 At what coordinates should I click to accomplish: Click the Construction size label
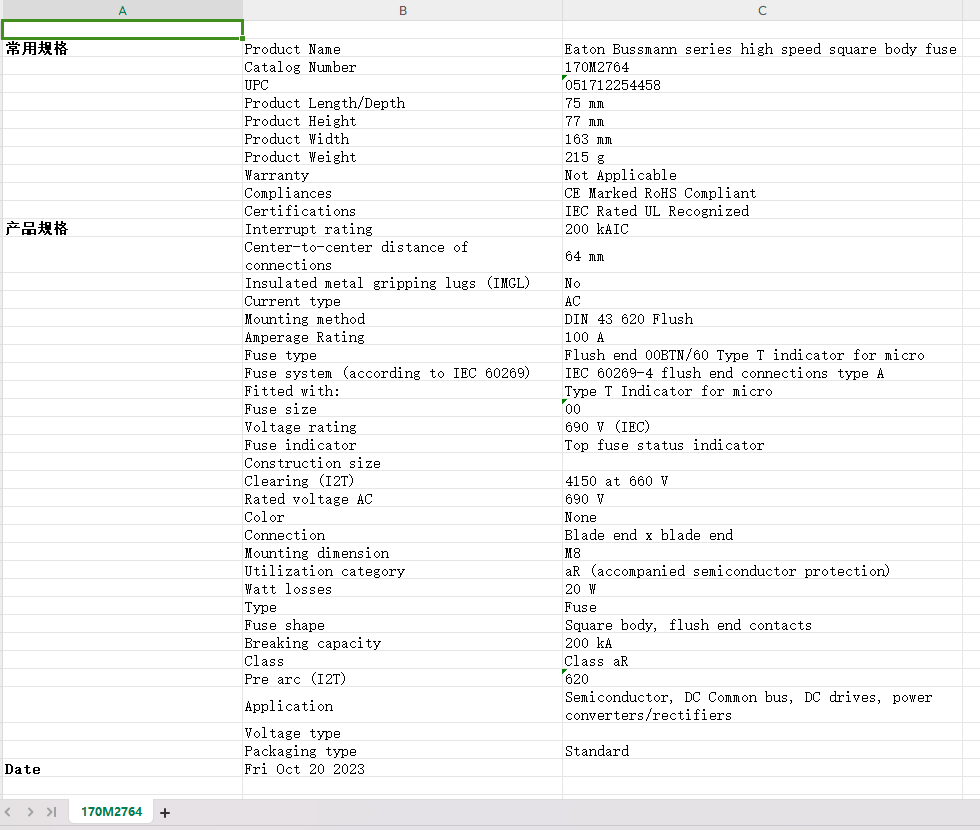pyautogui.click(x=402, y=463)
